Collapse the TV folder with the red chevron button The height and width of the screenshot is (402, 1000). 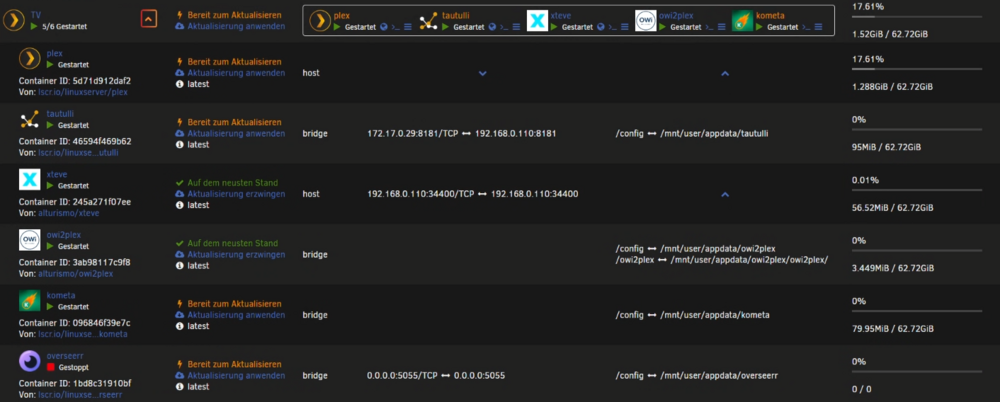tap(148, 20)
